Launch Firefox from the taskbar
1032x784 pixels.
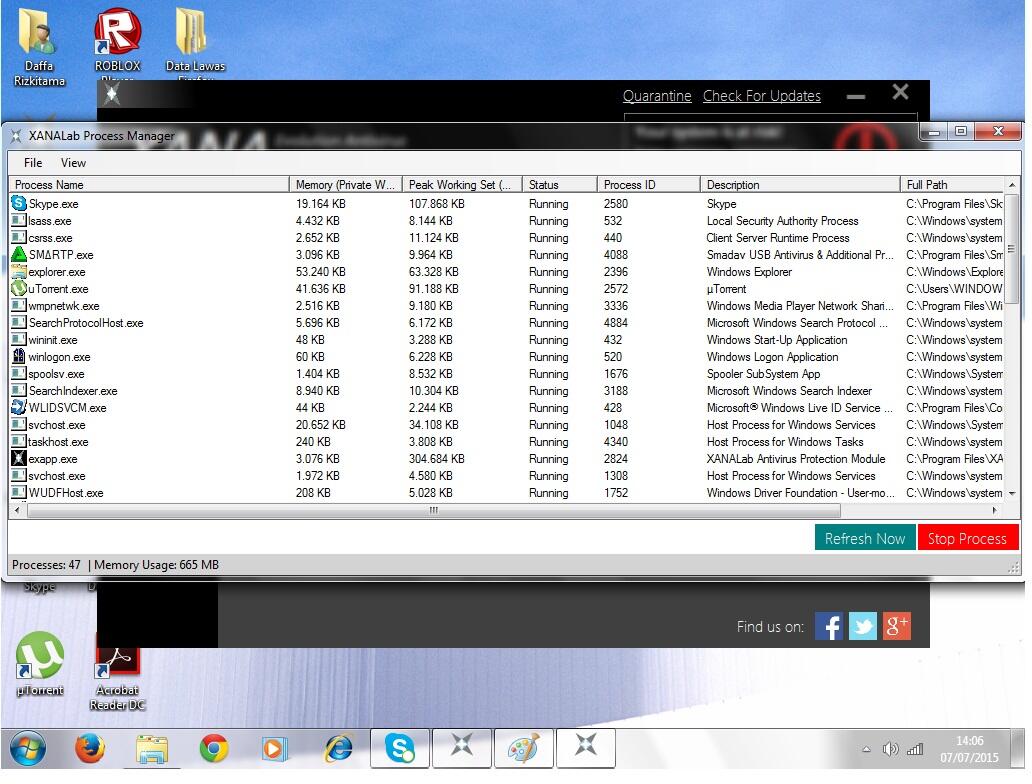coord(90,748)
